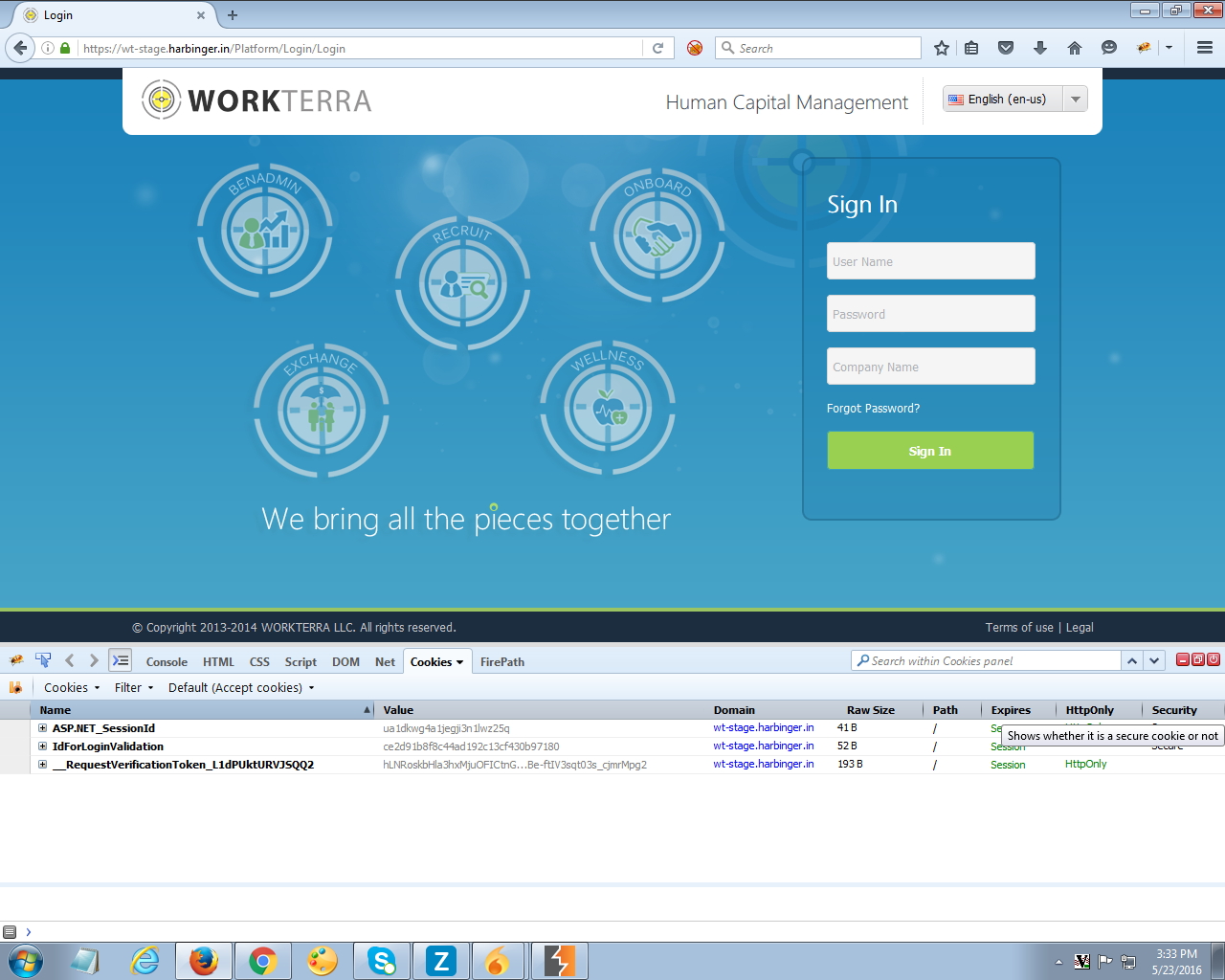This screenshot has height=980, width=1225.
Task: Open the FirePath tab
Action: pyautogui.click(x=502, y=662)
